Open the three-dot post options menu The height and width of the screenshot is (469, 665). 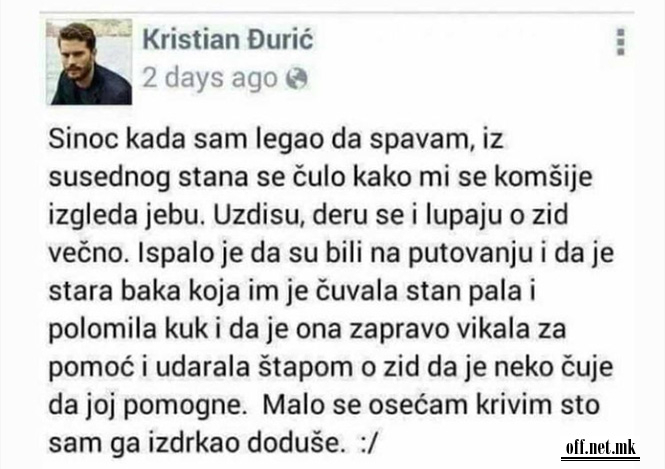[x=620, y=42]
